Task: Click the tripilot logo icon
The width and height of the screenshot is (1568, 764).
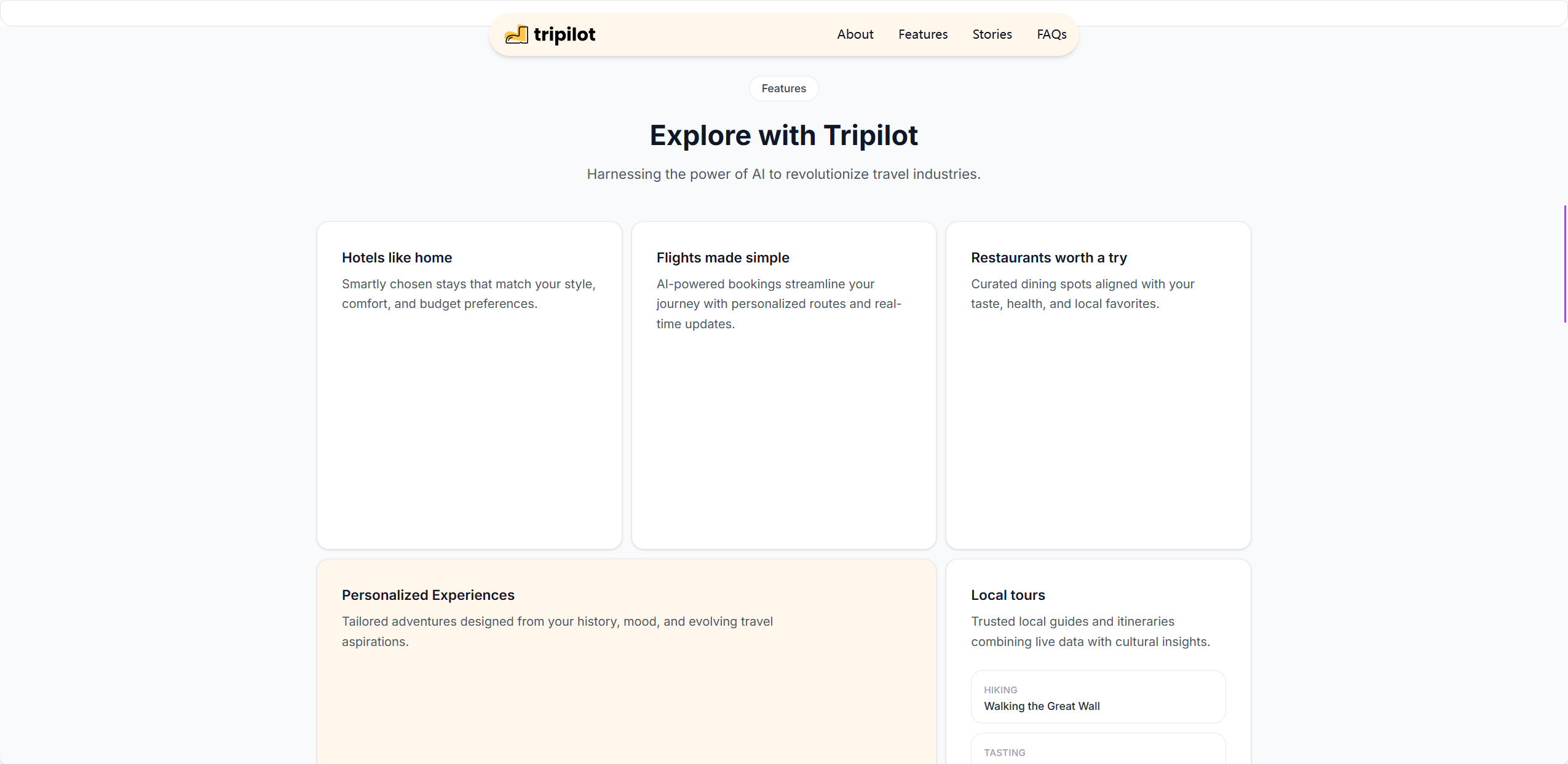Action: tap(516, 34)
